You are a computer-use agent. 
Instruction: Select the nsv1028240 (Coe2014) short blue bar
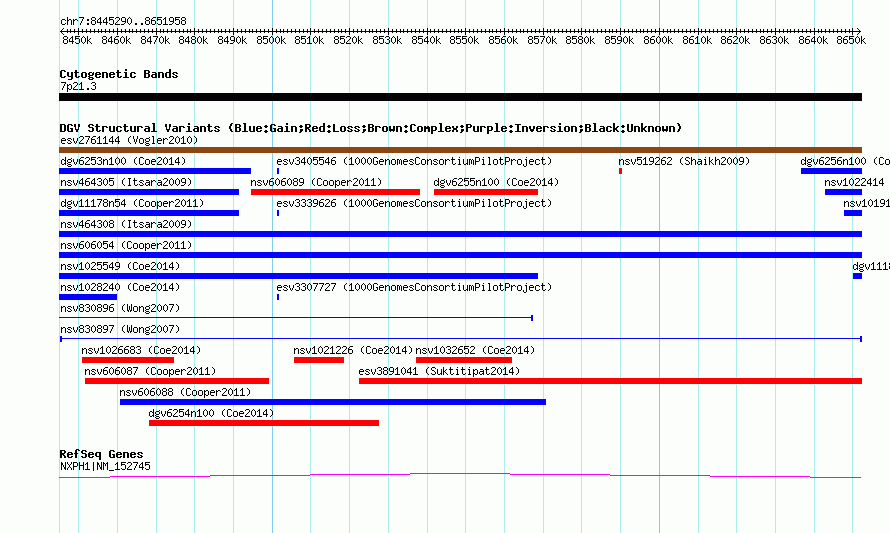point(88,297)
